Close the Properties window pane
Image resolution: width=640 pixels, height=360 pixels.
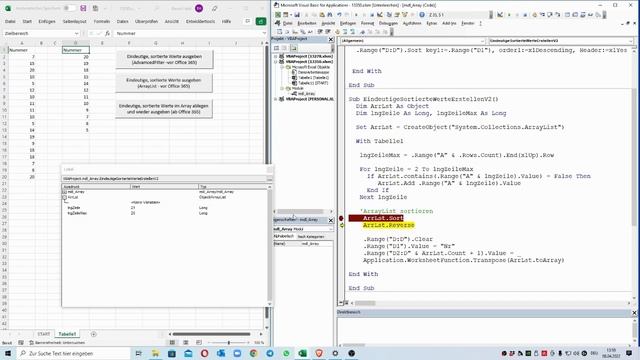point(331,220)
